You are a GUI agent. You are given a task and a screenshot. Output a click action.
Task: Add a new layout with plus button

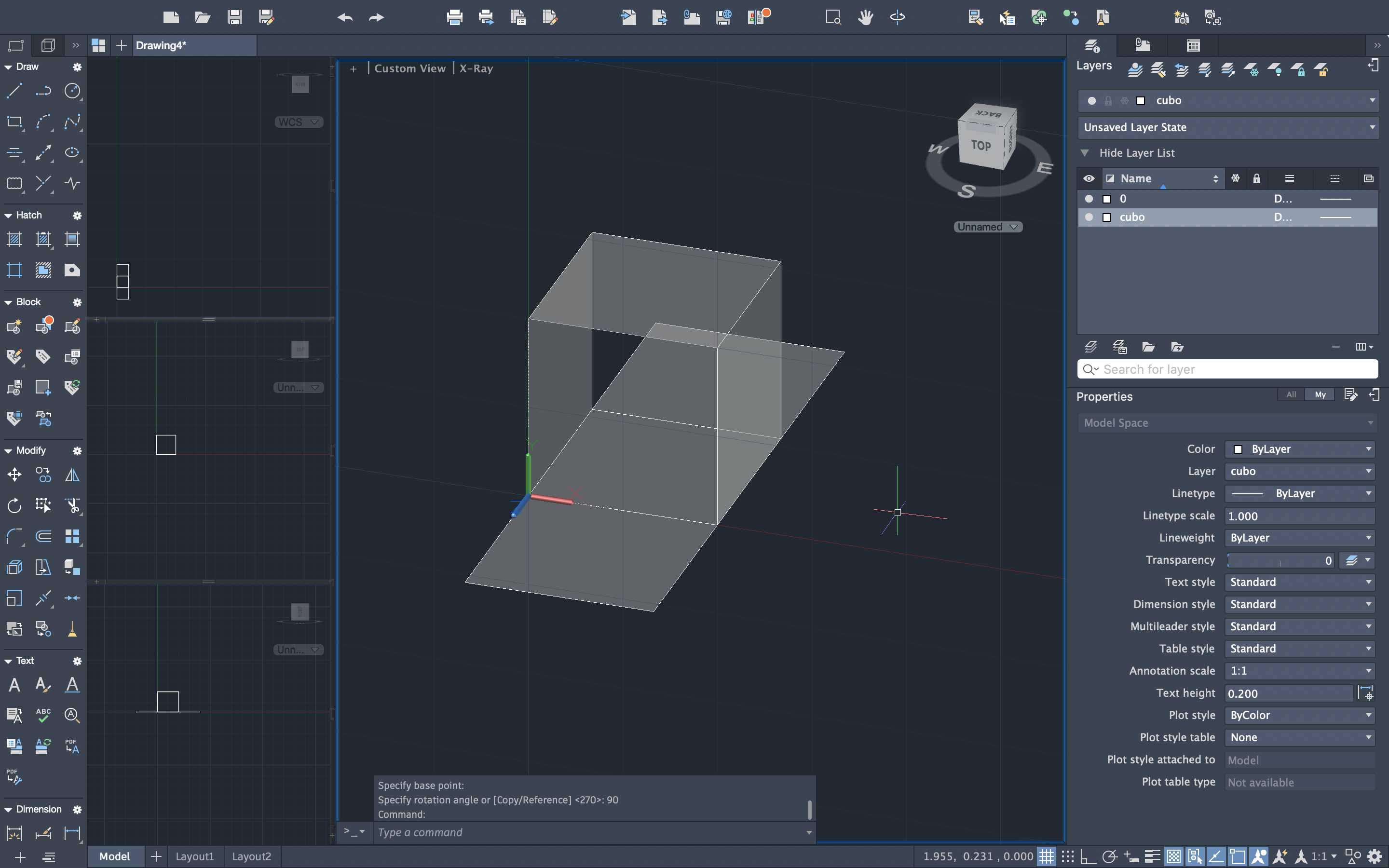156,856
